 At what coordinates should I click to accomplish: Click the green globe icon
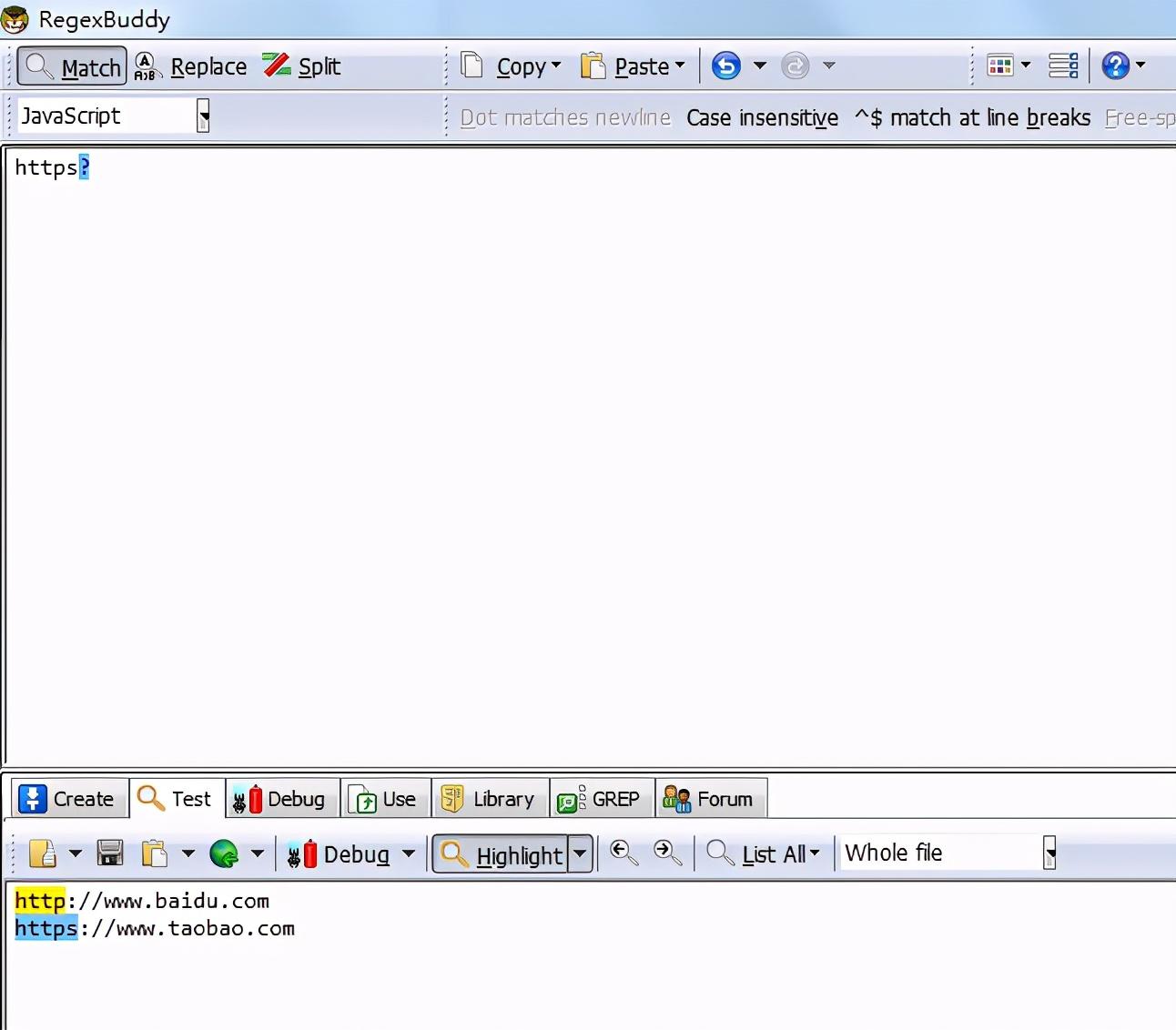(224, 853)
